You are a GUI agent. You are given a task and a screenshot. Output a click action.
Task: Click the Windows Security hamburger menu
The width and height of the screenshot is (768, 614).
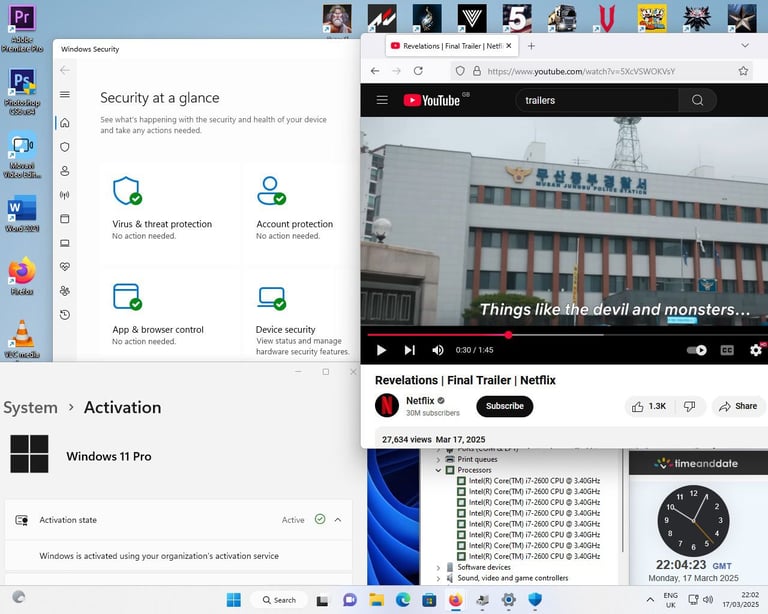65,94
